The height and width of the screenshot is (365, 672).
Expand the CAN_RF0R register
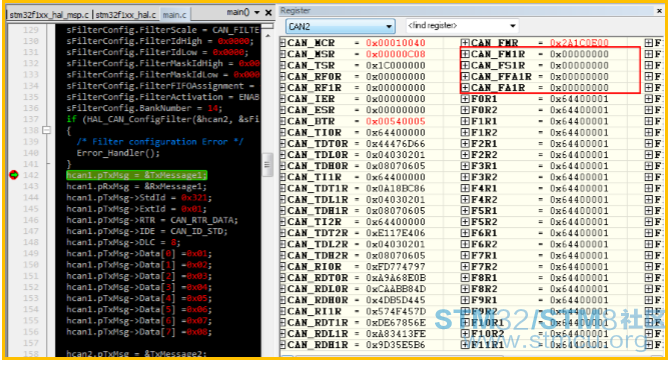[x=283, y=76]
